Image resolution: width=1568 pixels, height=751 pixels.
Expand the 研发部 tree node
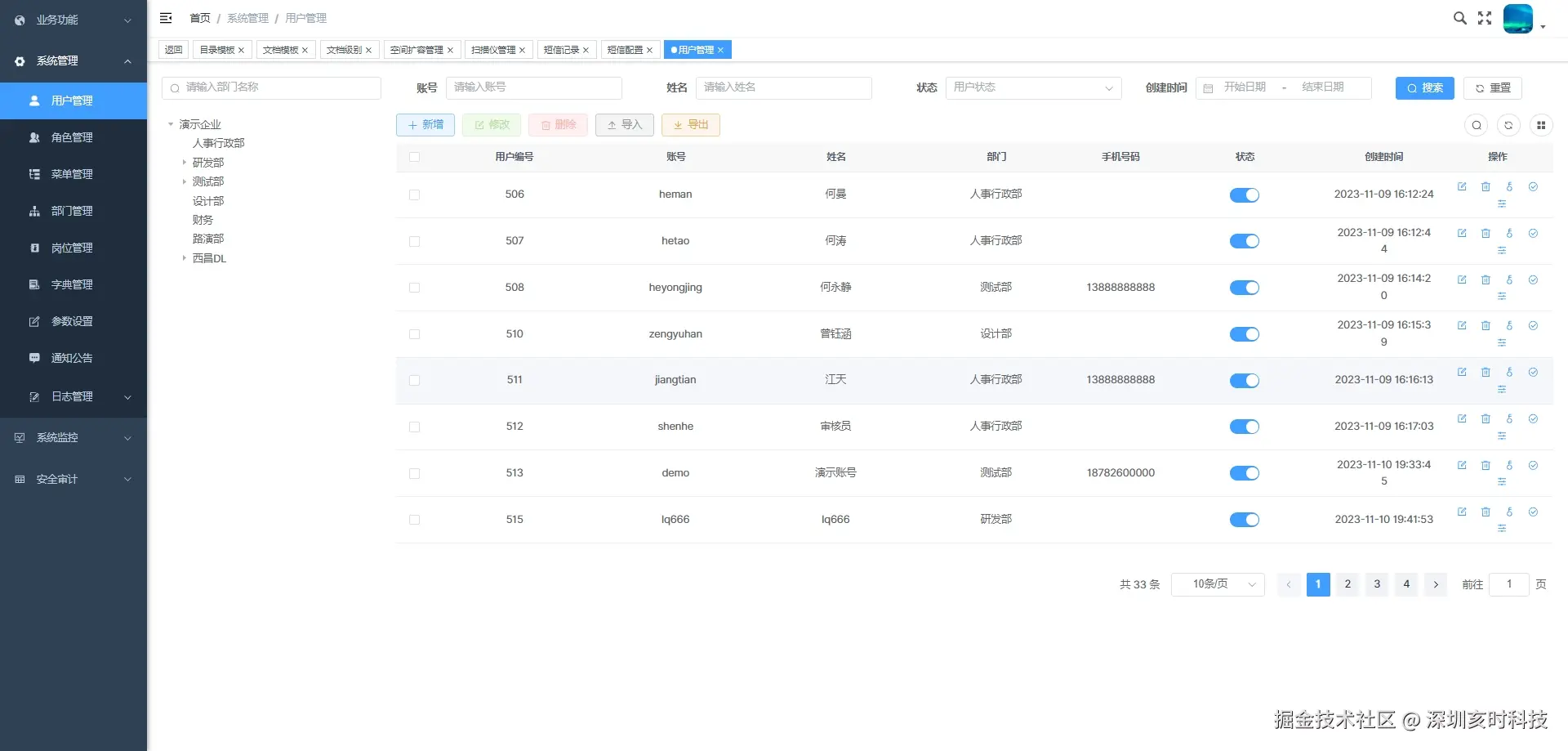184,162
